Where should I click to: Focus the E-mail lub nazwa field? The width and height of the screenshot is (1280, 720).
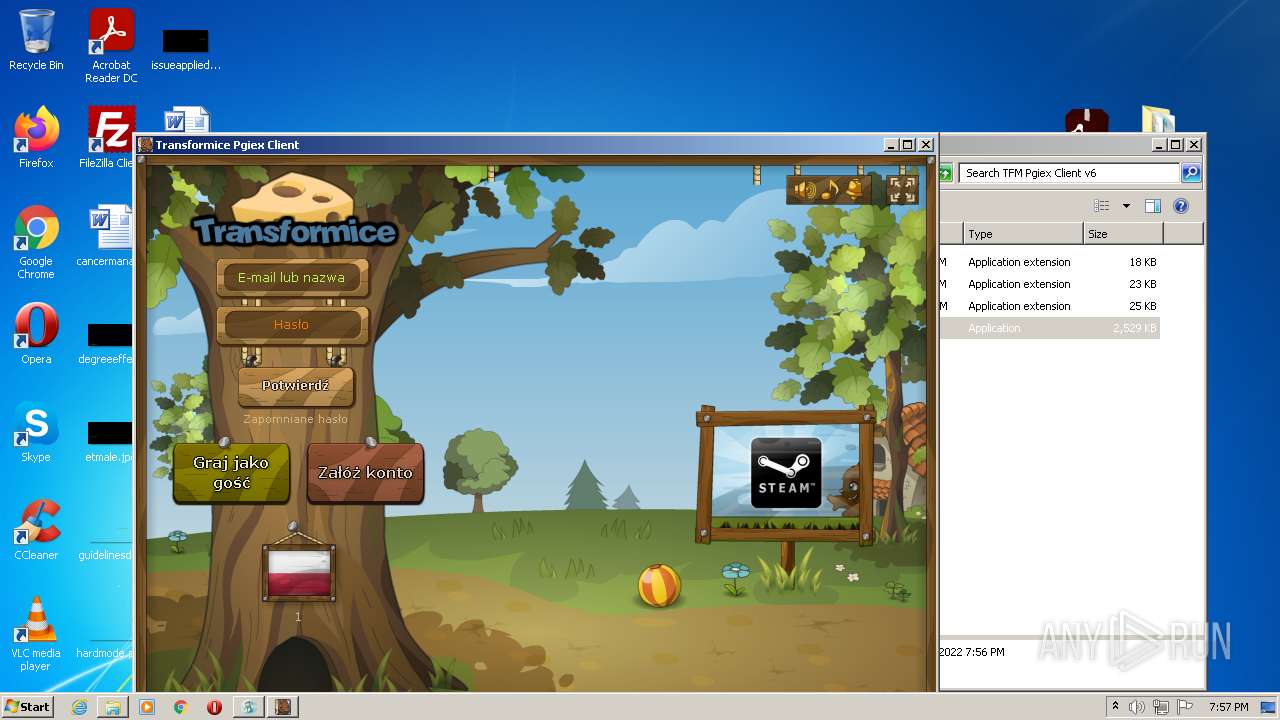pyautogui.click(x=292, y=278)
